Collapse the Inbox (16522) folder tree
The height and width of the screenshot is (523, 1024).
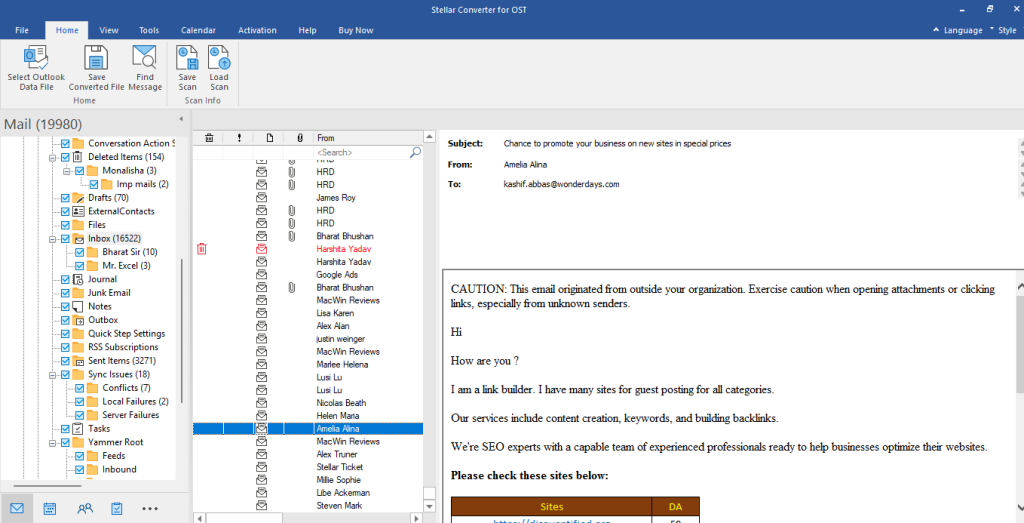point(53,239)
